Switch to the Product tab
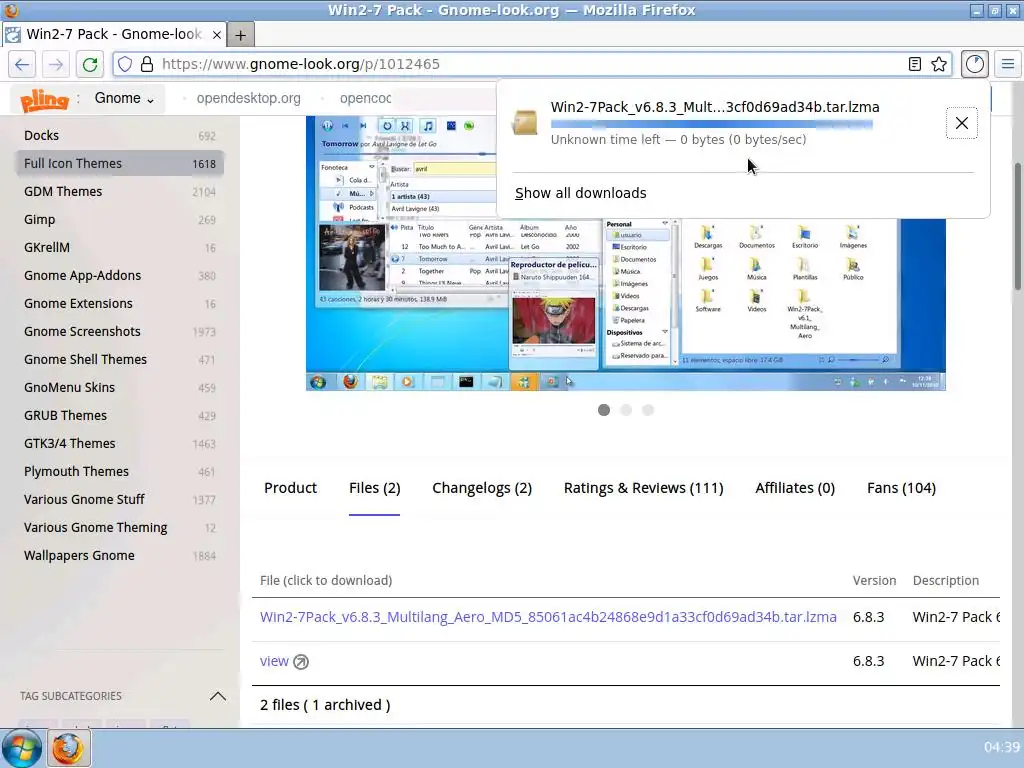The height and width of the screenshot is (768, 1024). point(290,488)
